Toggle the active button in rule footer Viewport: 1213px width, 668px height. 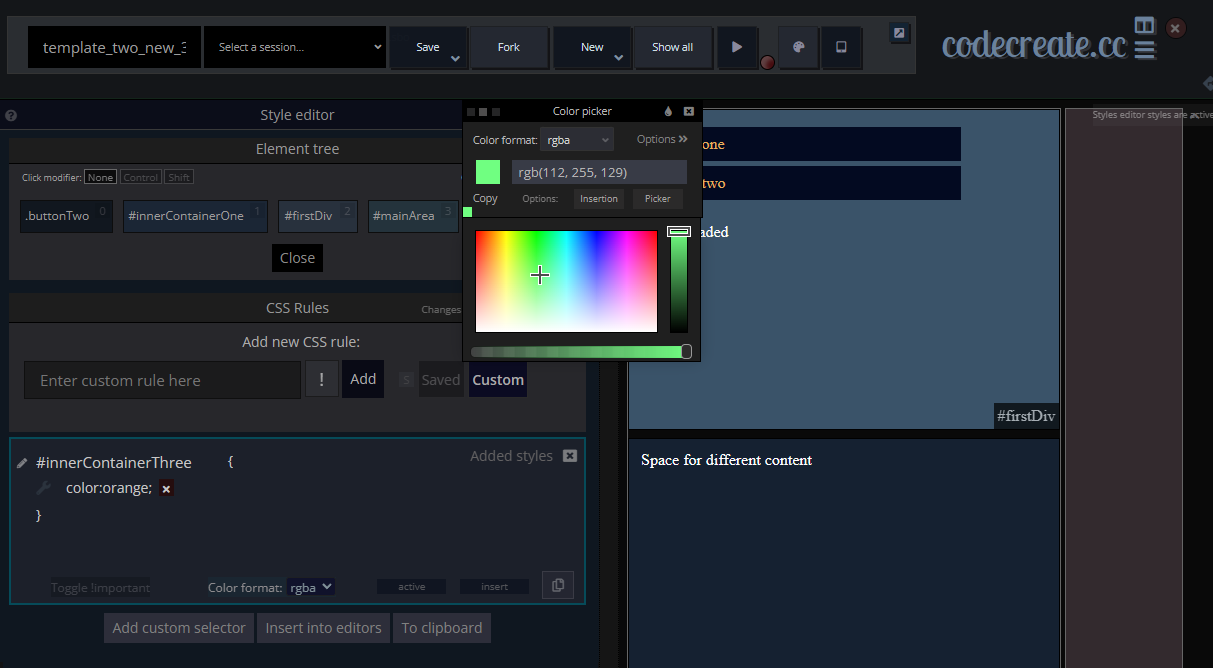click(x=412, y=587)
